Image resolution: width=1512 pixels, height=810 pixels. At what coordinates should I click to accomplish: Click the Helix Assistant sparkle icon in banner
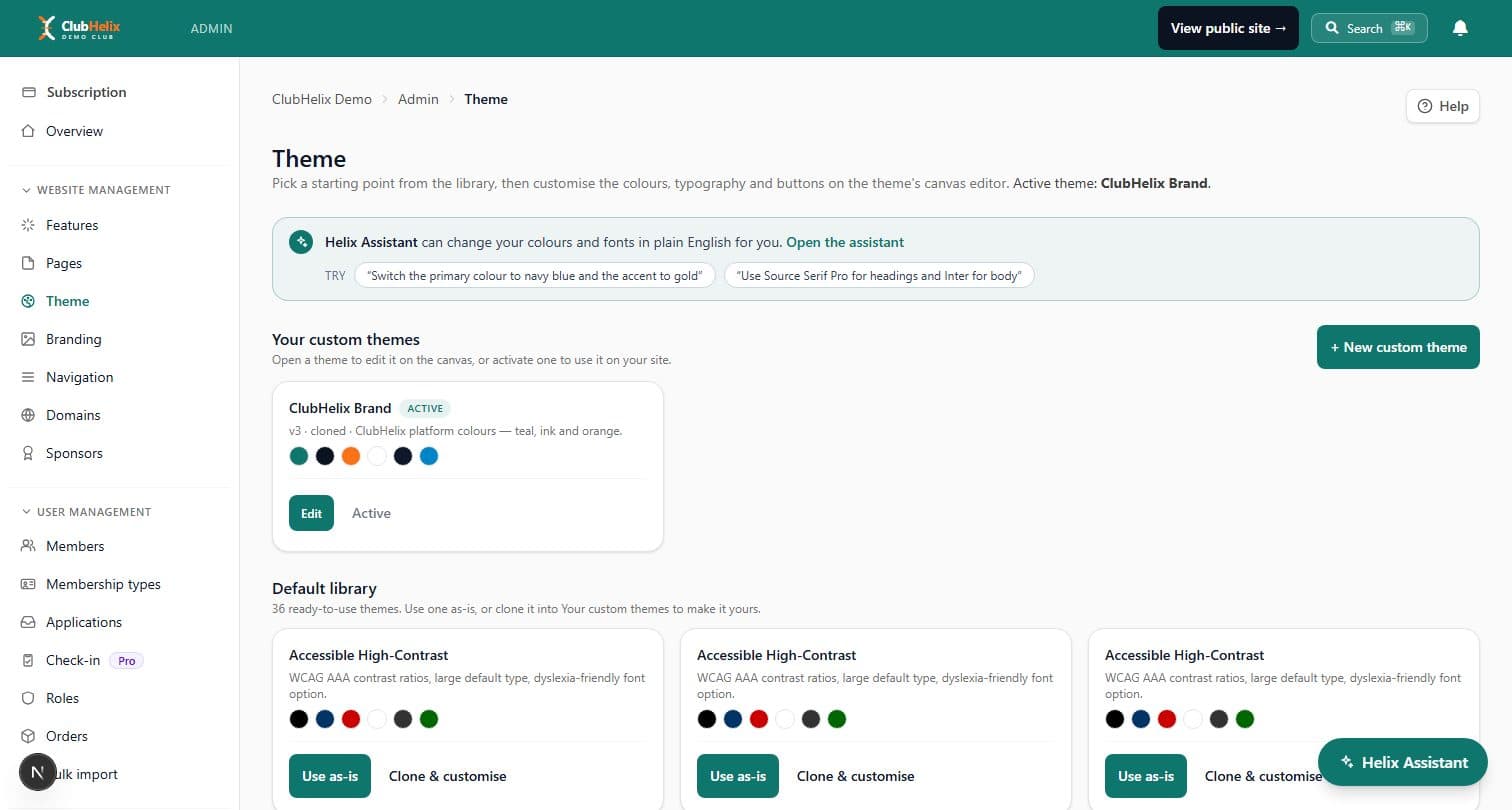[x=300, y=242]
